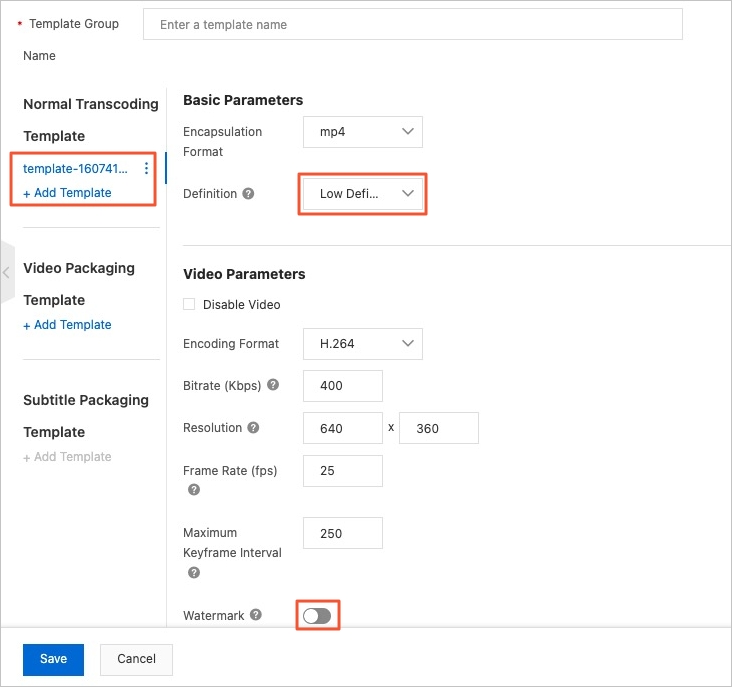Screen dimensions: 732x687
Task: Add Template under Video Packaging
Action: [x=67, y=325]
